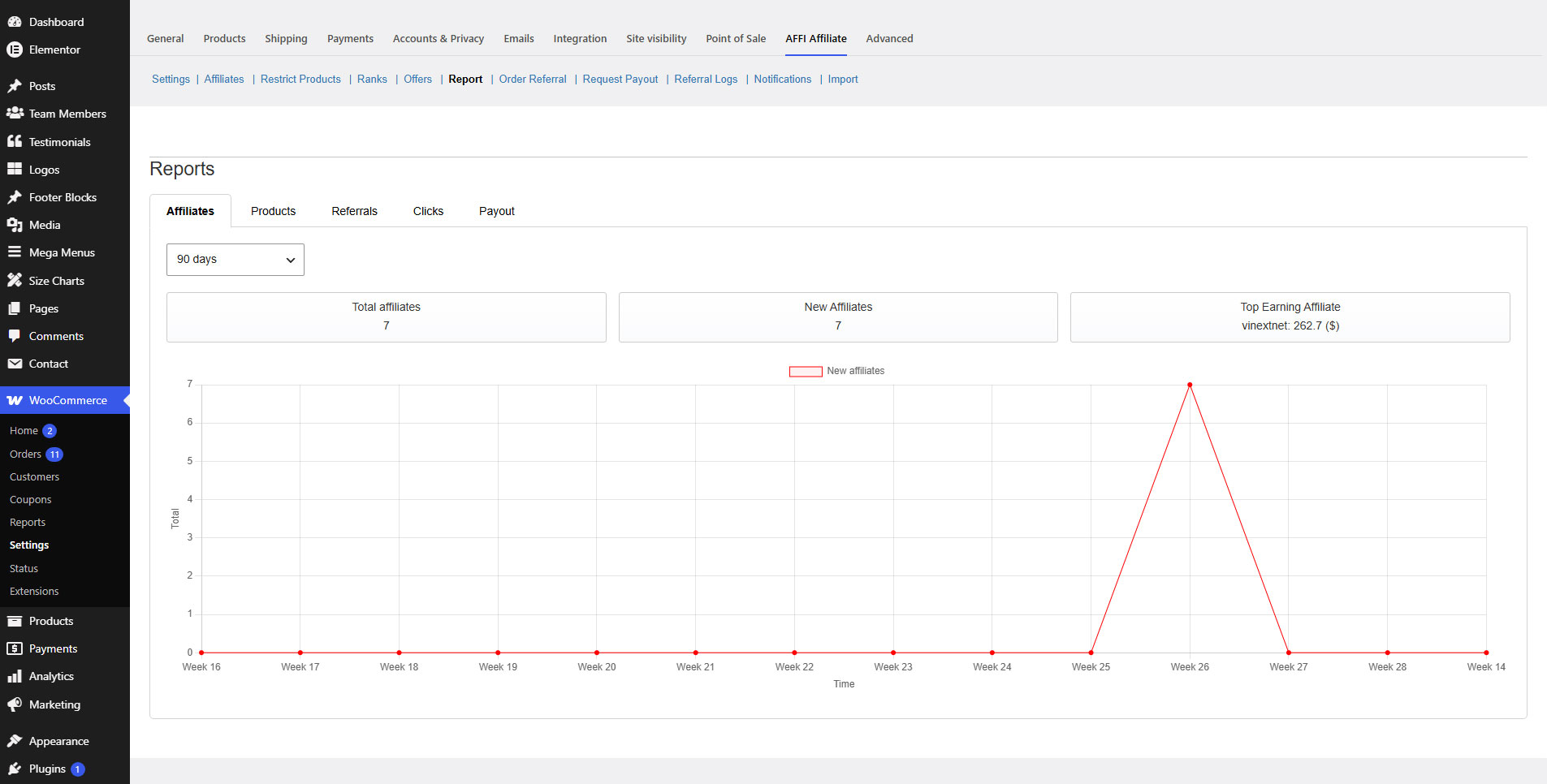The image size is (1547, 784).
Task: Open the Request Payout link
Action: tap(620, 79)
